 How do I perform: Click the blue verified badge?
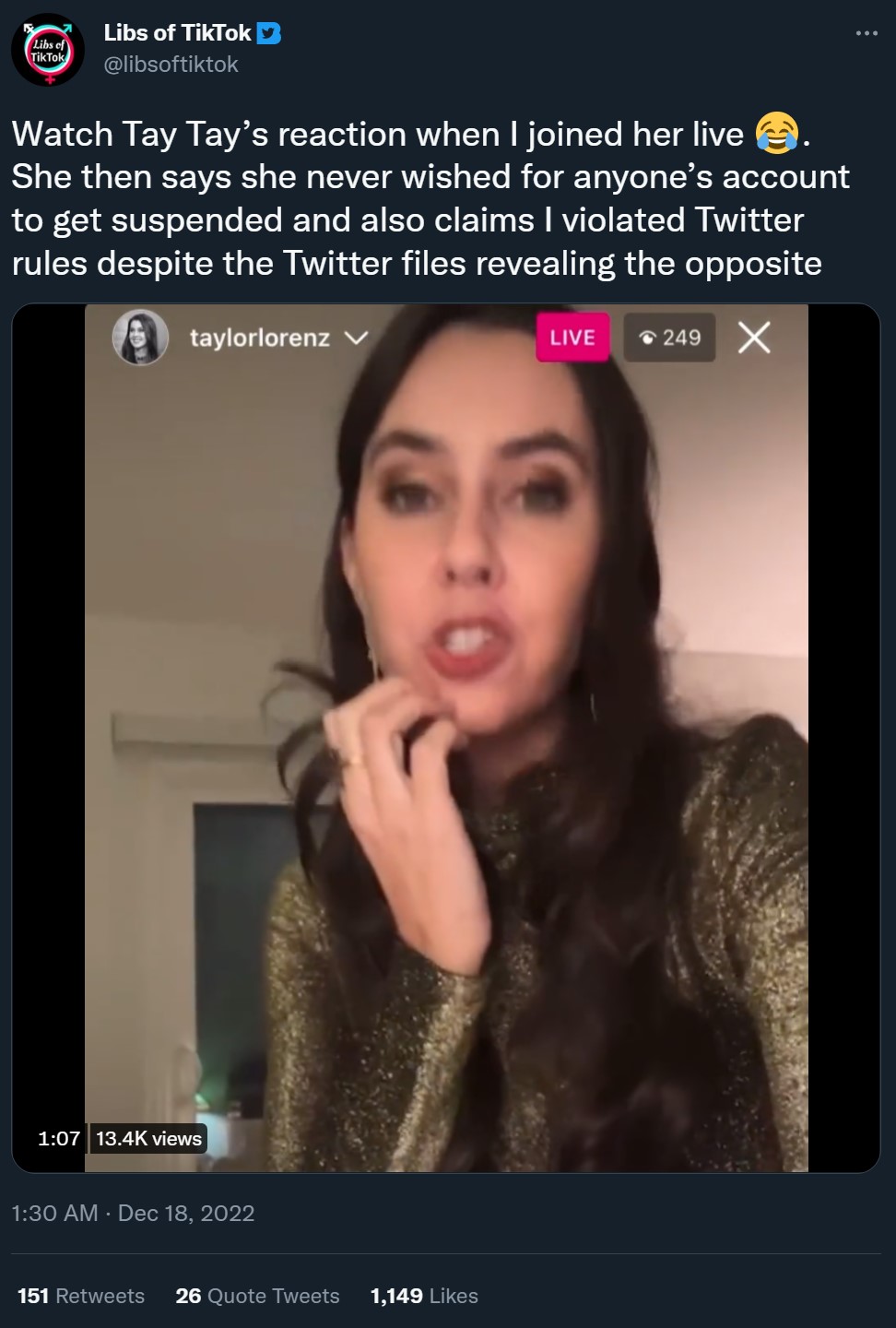point(269,33)
